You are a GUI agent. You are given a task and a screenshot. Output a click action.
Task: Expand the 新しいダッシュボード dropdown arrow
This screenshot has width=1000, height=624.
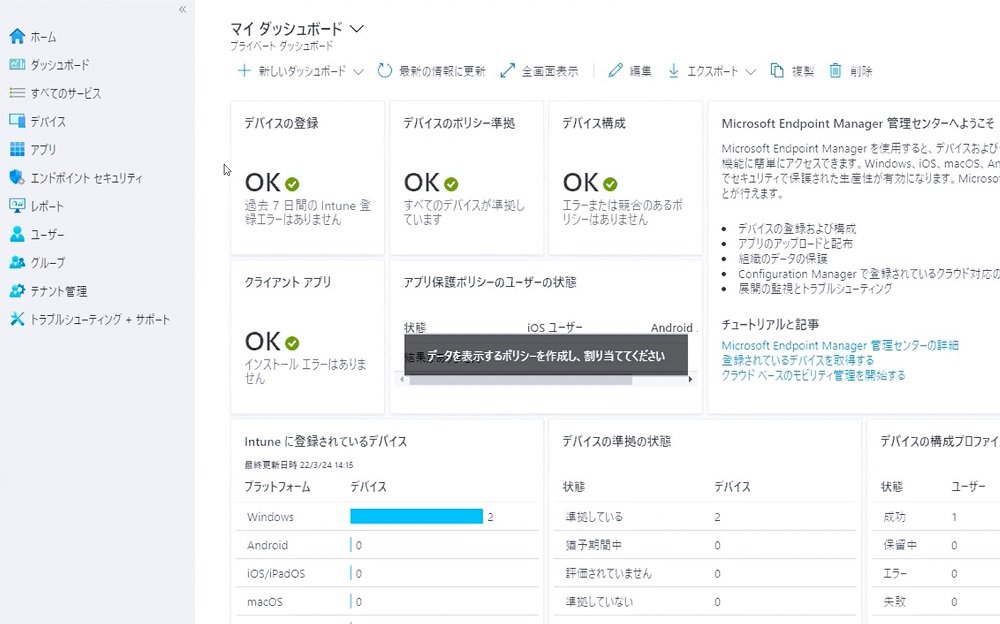tap(358, 72)
